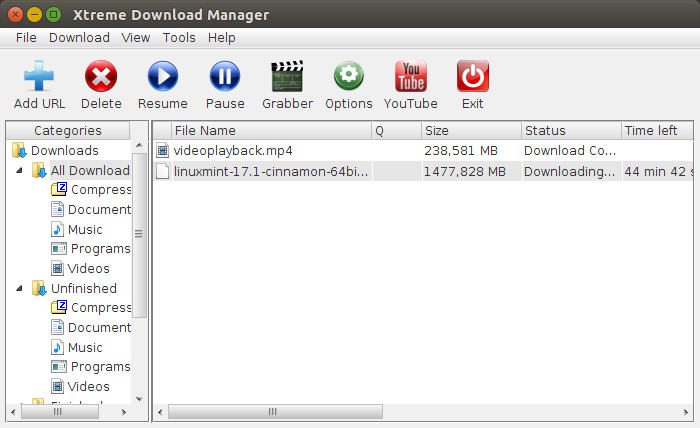Click Documents icon under Unfinished
This screenshot has height=428, width=700.
tap(58, 327)
